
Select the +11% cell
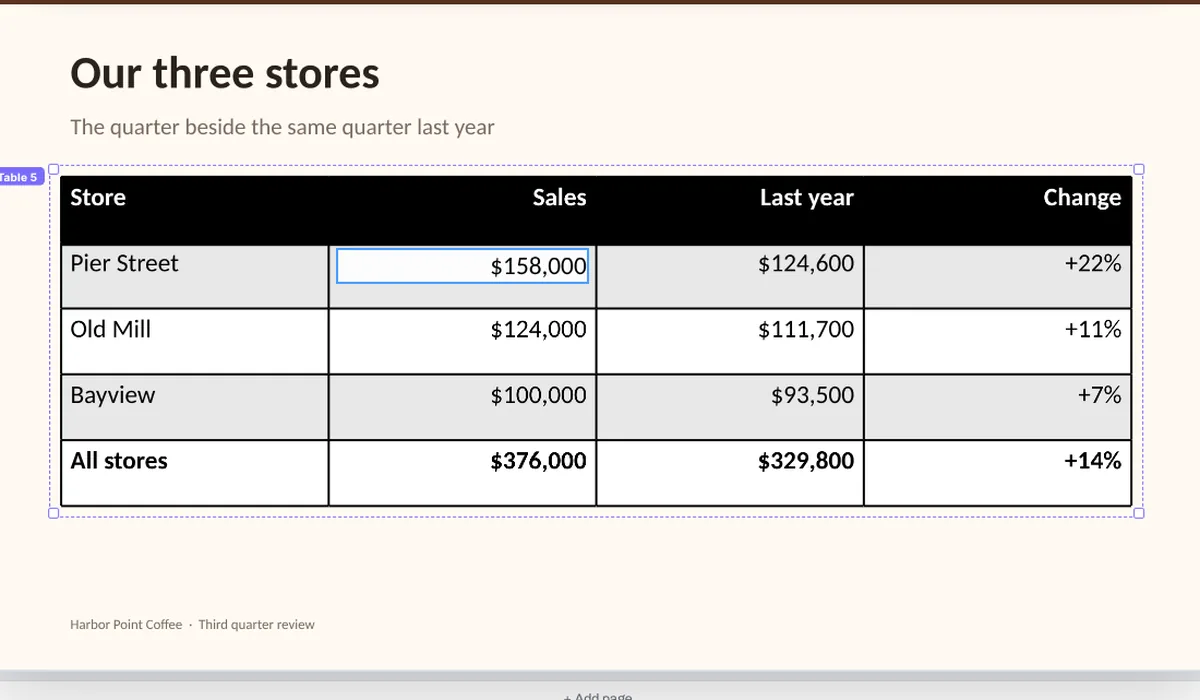click(x=998, y=341)
